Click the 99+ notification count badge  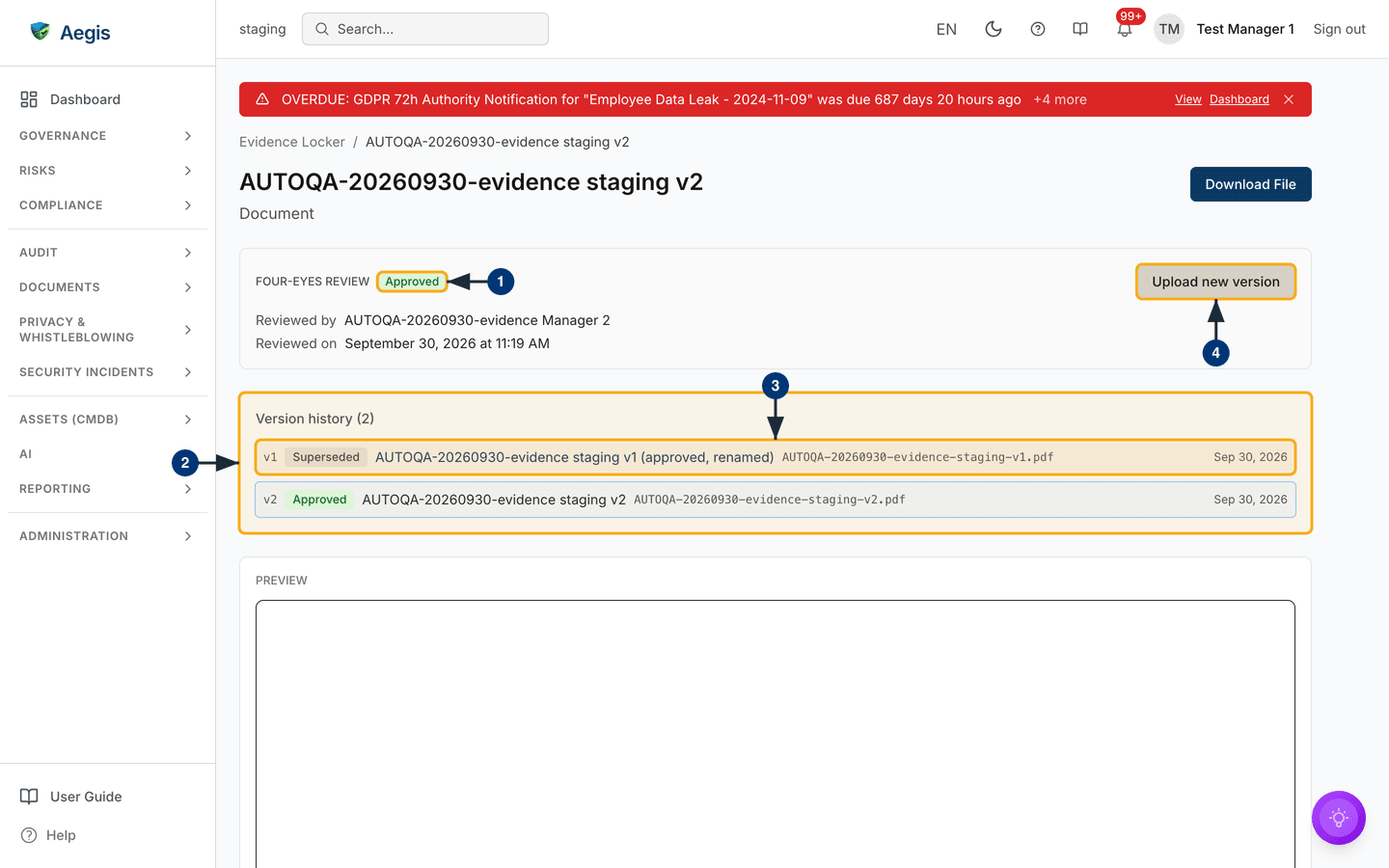(x=1130, y=16)
